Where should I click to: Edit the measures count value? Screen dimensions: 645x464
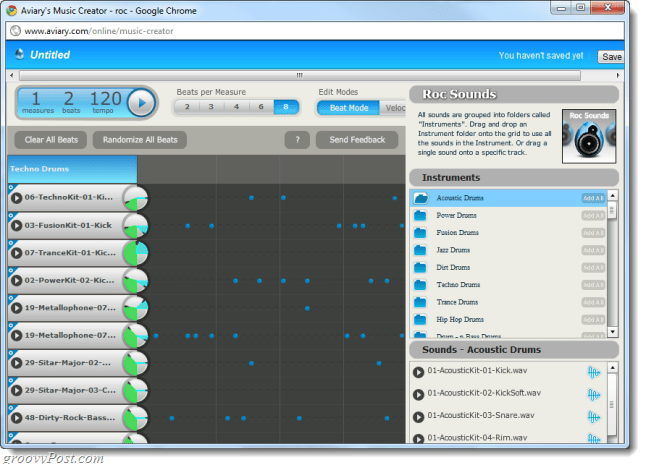coord(36,99)
